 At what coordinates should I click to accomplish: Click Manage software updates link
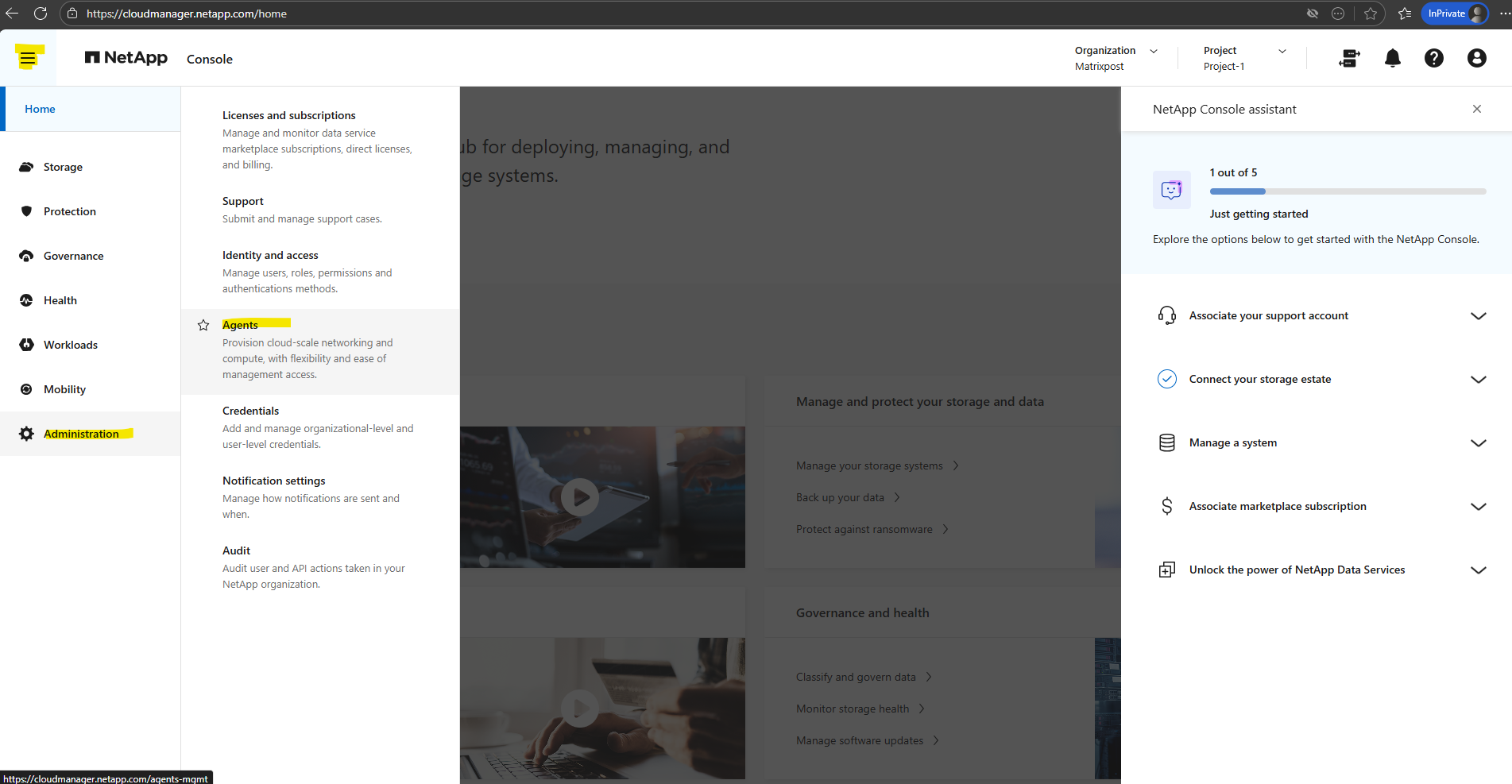click(868, 740)
